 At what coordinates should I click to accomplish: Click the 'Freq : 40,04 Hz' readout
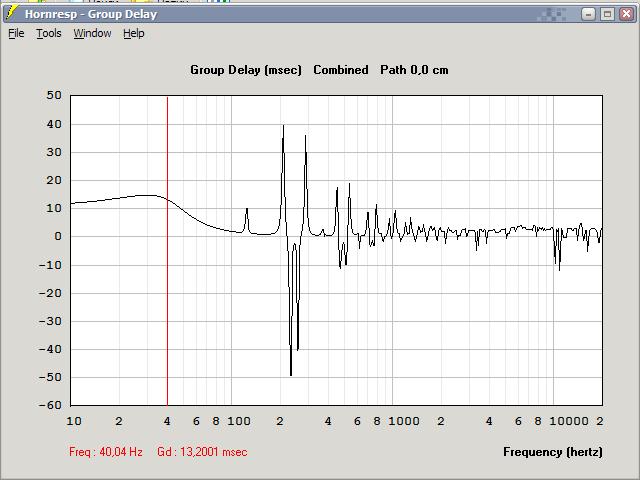click(106, 452)
